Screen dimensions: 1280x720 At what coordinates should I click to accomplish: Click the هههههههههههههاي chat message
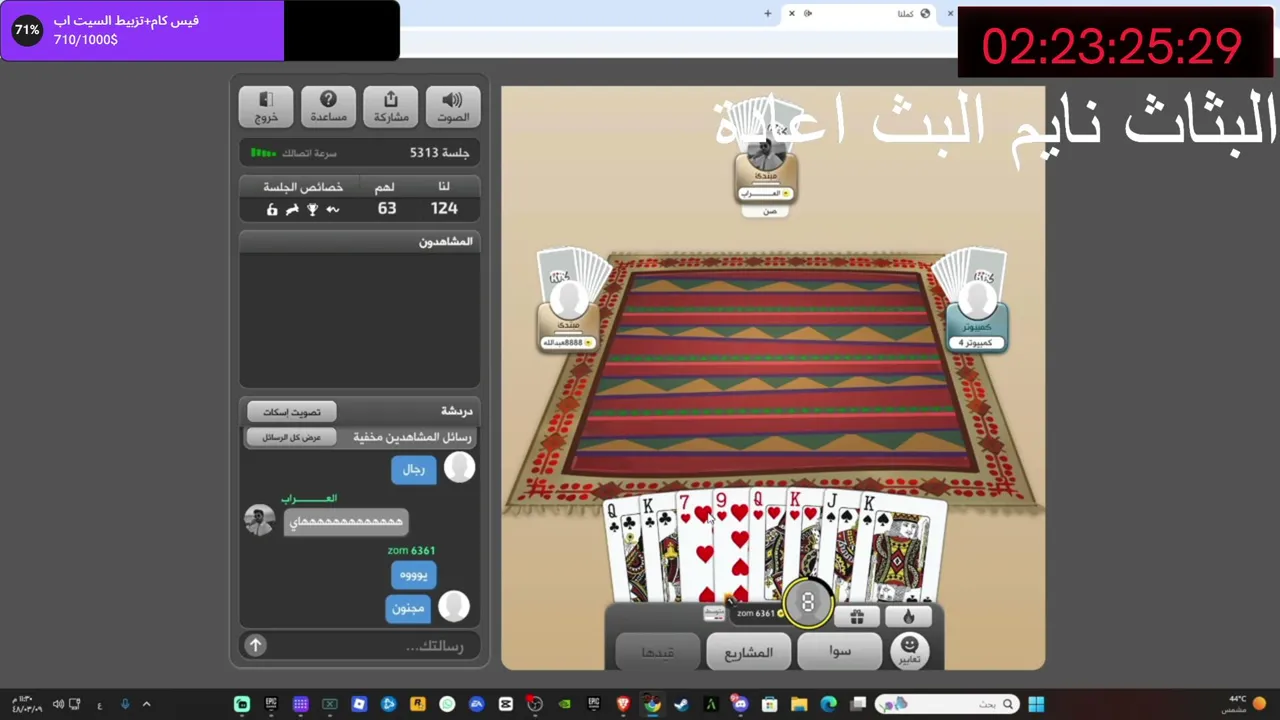[x=346, y=521]
